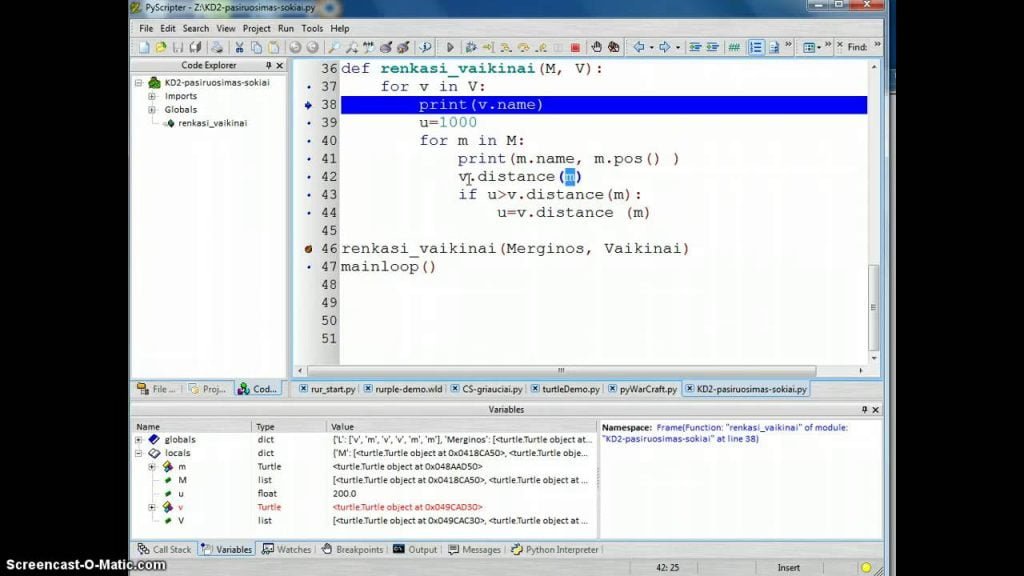This screenshot has height=576, width=1024.
Task: Click the Debug gear icon
Action: pos(470,47)
